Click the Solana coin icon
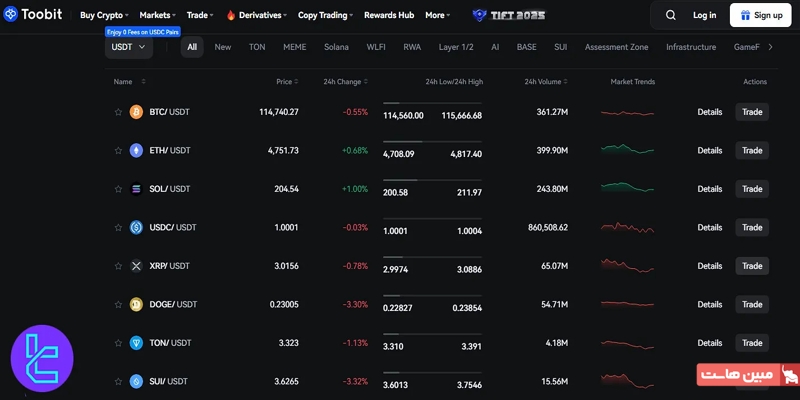The height and width of the screenshot is (400, 800). (x=136, y=189)
